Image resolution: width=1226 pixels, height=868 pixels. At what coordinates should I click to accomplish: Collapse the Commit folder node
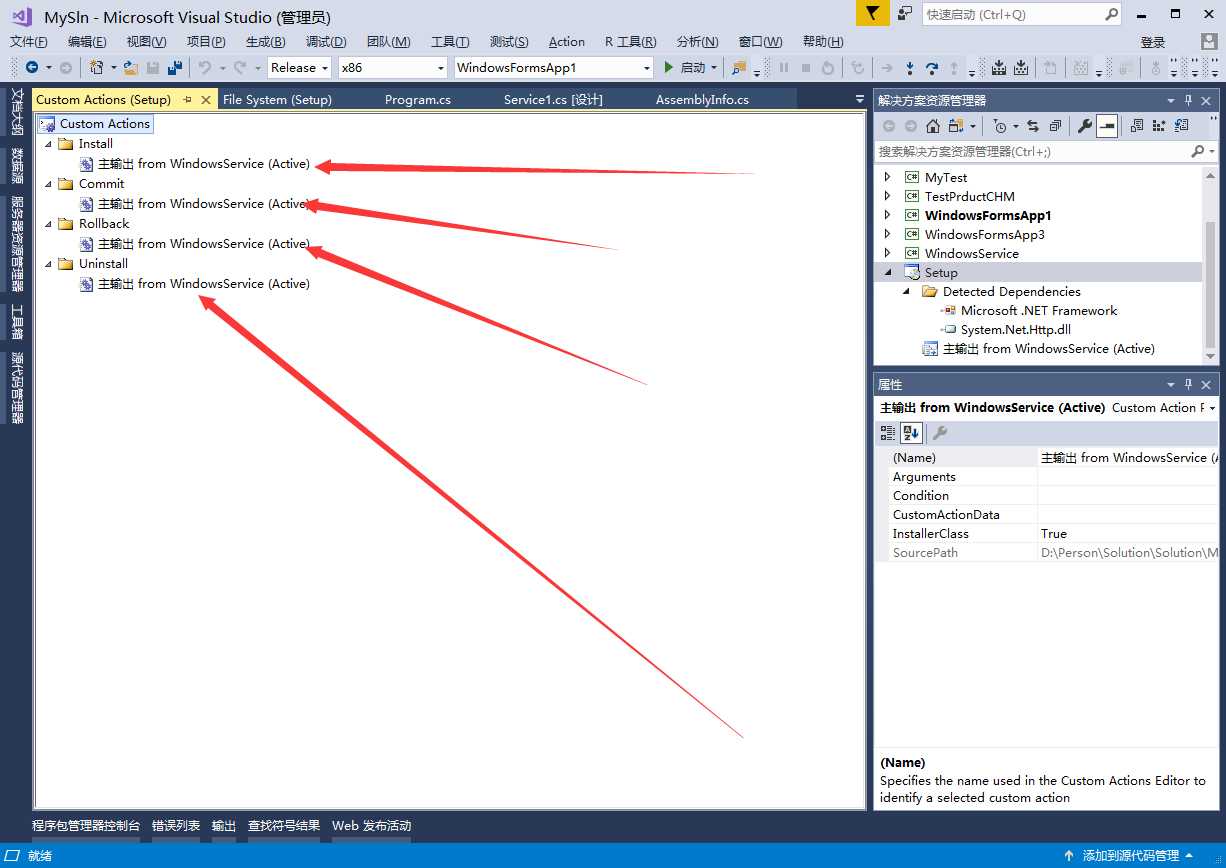(50, 184)
